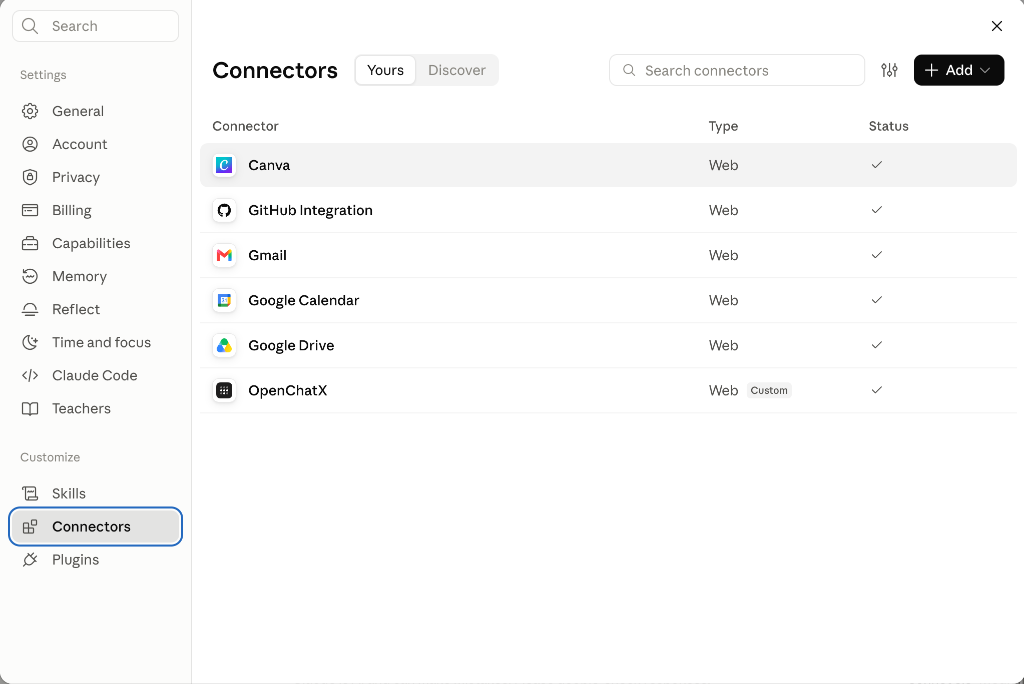This screenshot has width=1024, height=684.
Task: Open Account settings
Action: [x=95, y=144]
